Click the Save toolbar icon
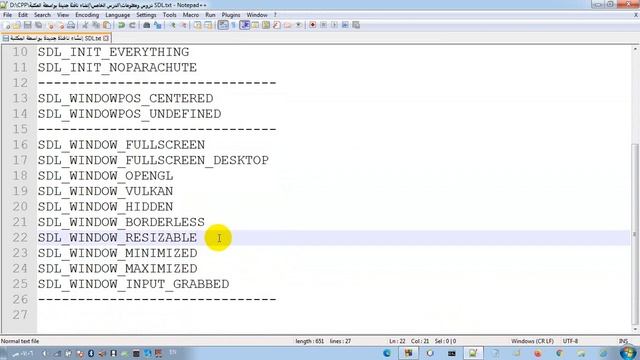This screenshot has width=640, height=360. [x=27, y=25]
